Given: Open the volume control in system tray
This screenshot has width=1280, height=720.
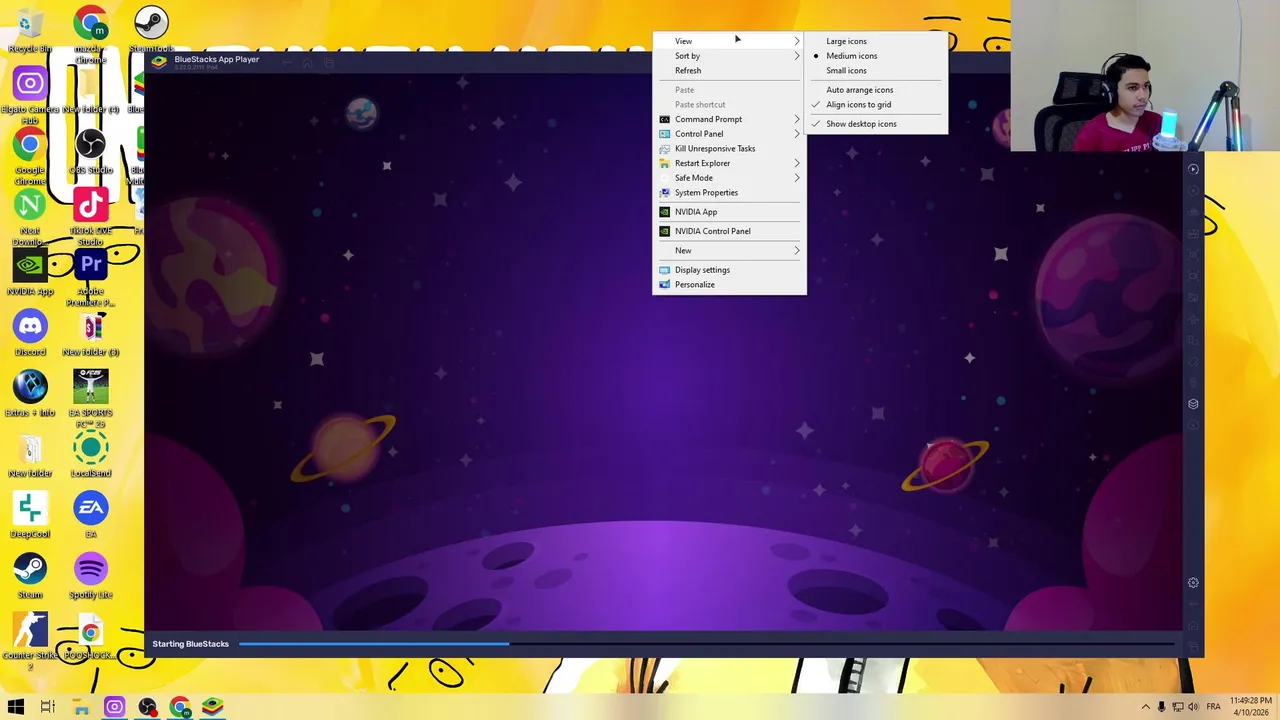Looking at the screenshot, I should pyautogui.click(x=1193, y=707).
